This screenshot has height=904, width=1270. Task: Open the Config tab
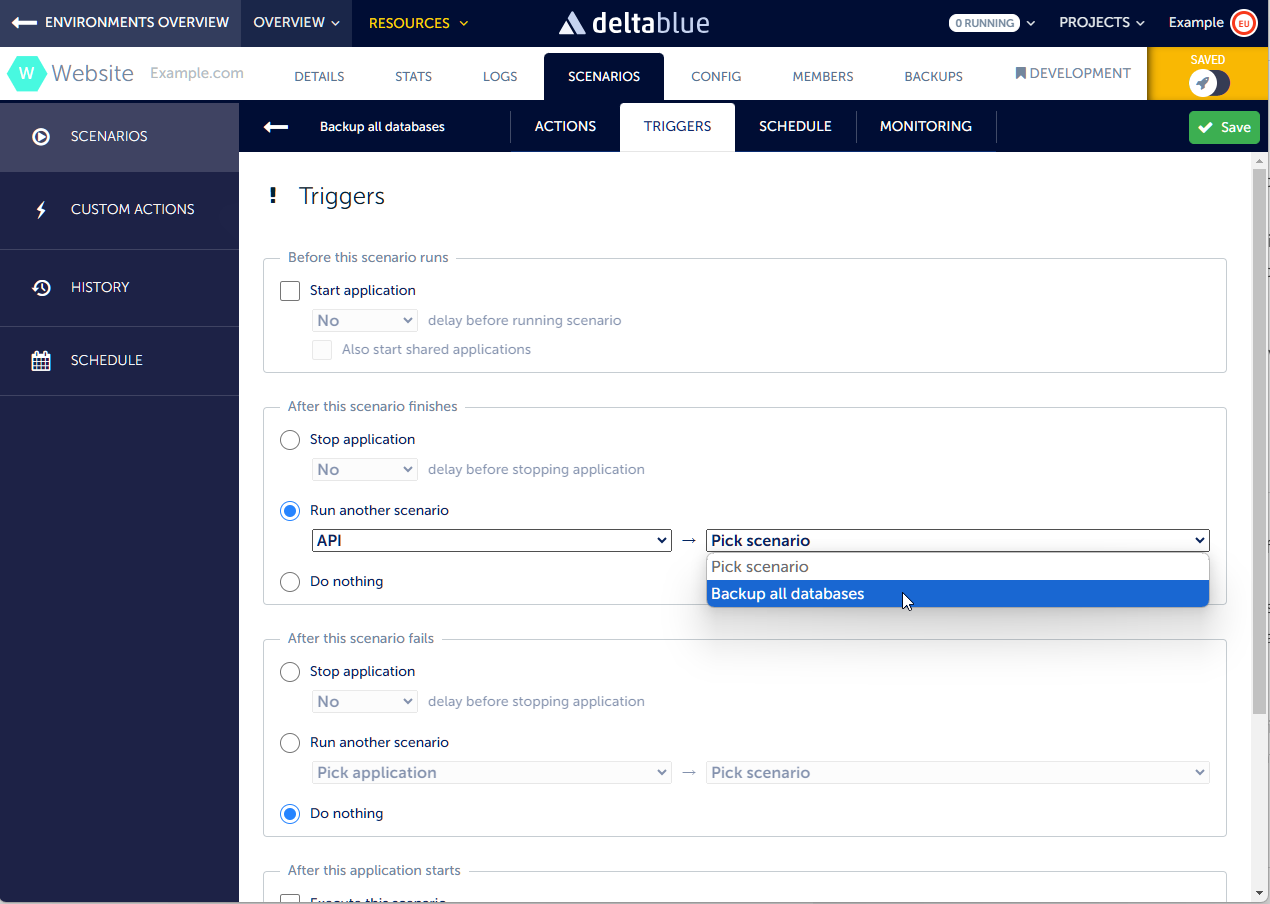pos(716,77)
